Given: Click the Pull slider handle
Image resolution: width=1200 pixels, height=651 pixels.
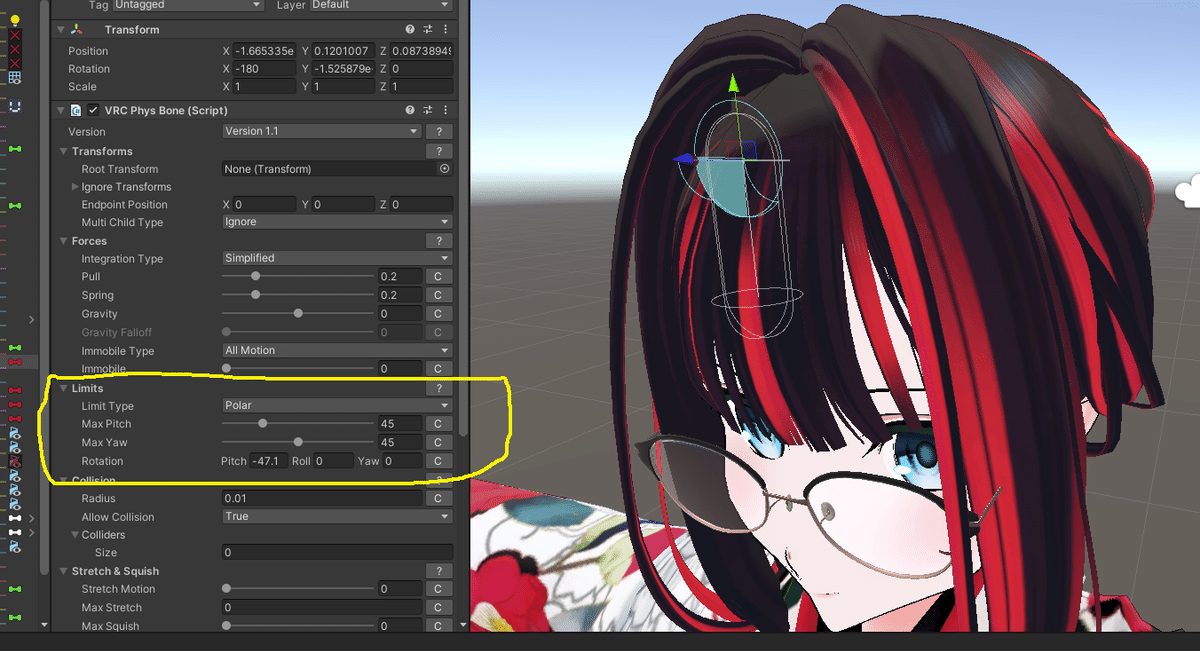Looking at the screenshot, I should 255,276.
